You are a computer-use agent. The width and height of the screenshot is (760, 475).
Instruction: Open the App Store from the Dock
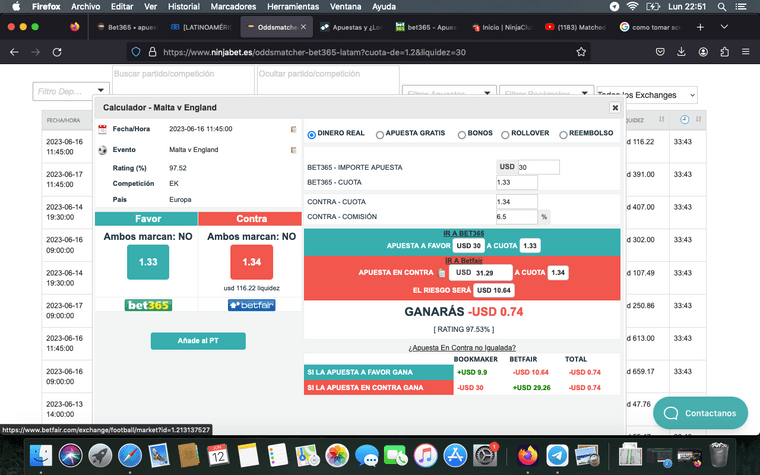pos(455,456)
